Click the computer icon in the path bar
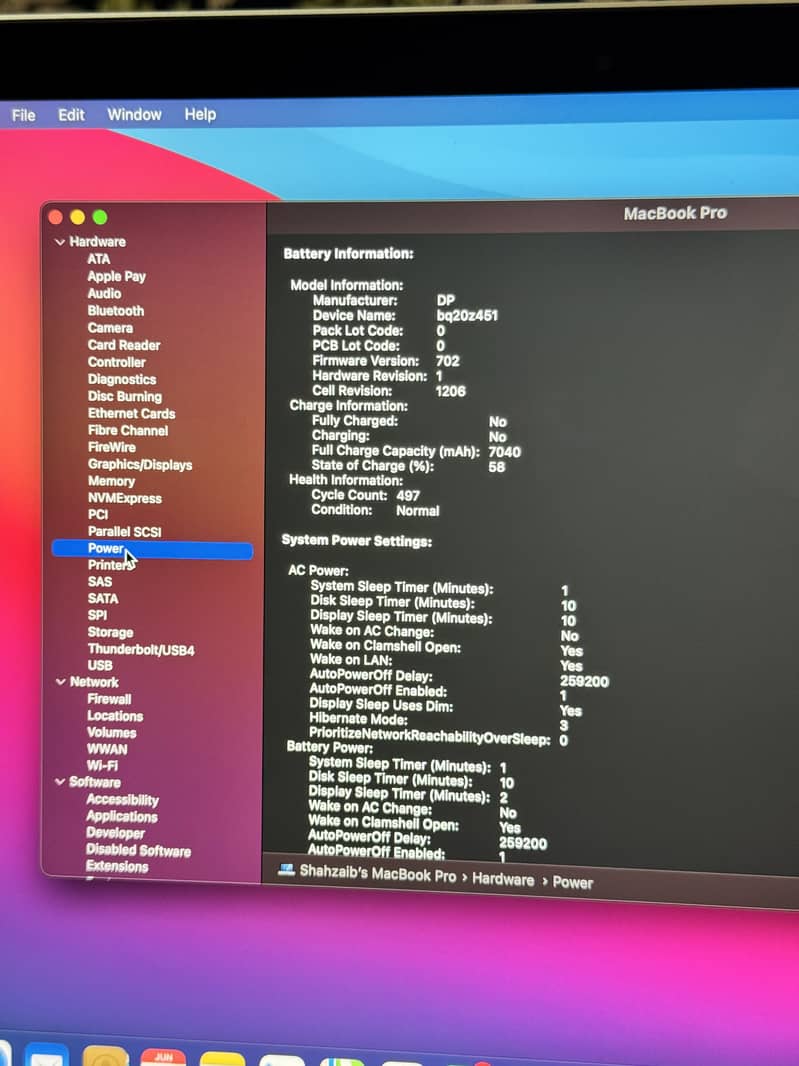Viewport: 799px width, 1066px height. tap(286, 870)
